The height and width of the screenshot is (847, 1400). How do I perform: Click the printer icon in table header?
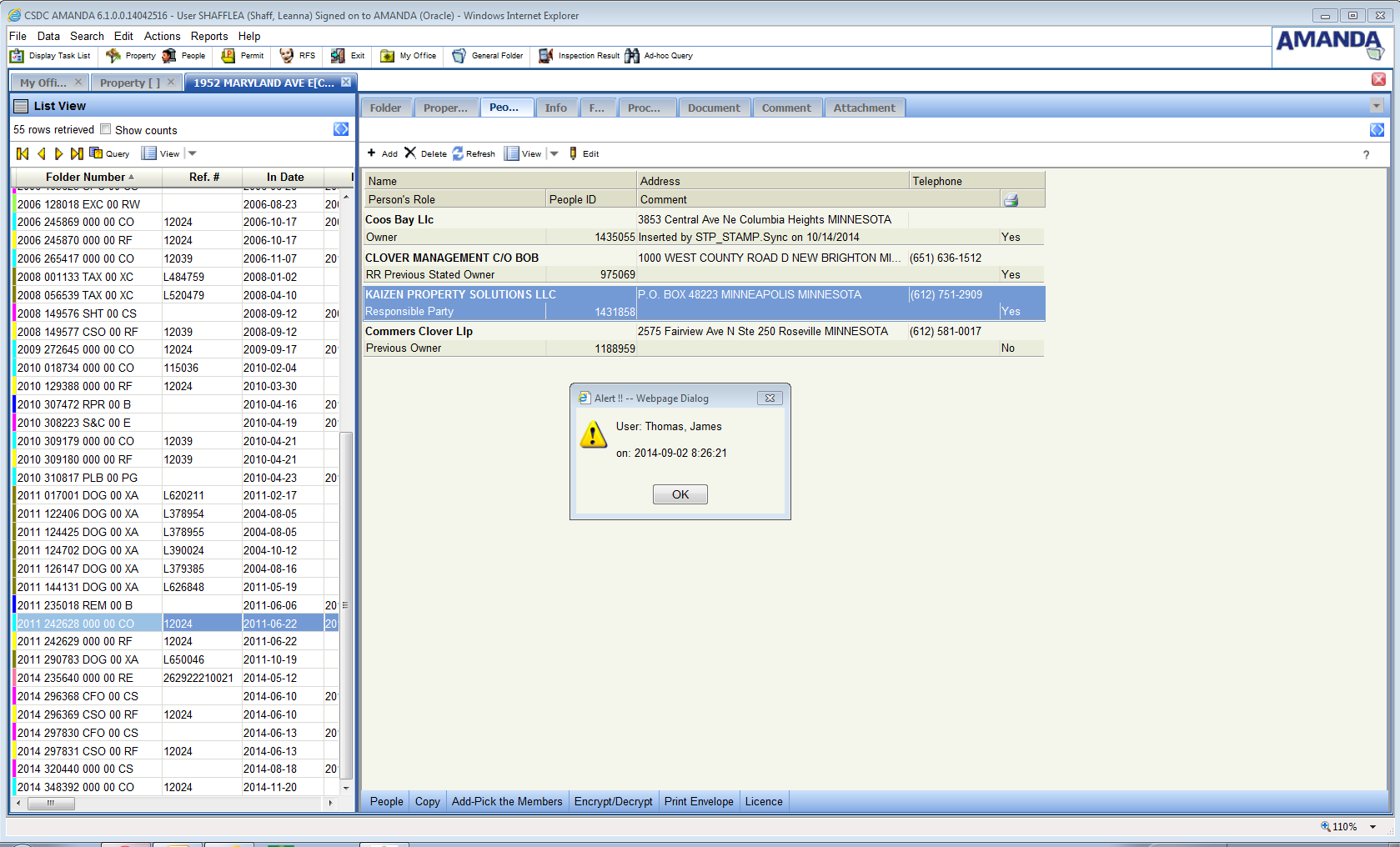pos(1011,200)
